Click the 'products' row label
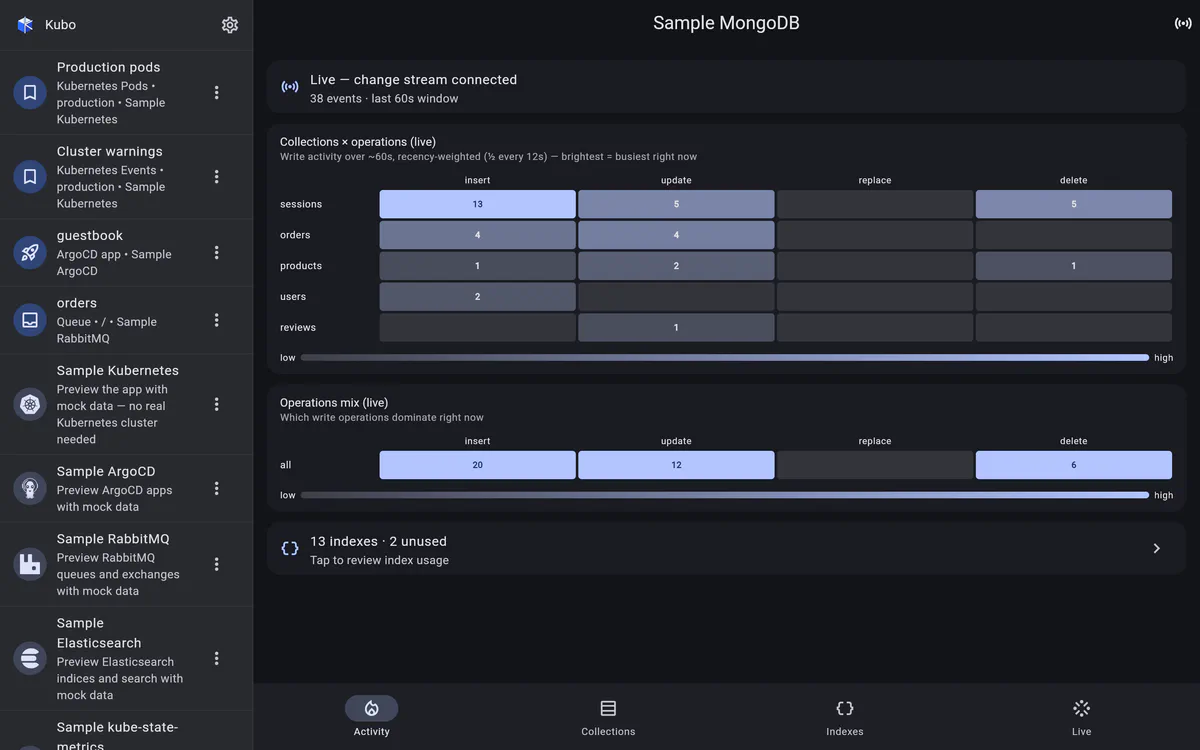Screen dimensions: 1200x750 [x=301, y=266]
